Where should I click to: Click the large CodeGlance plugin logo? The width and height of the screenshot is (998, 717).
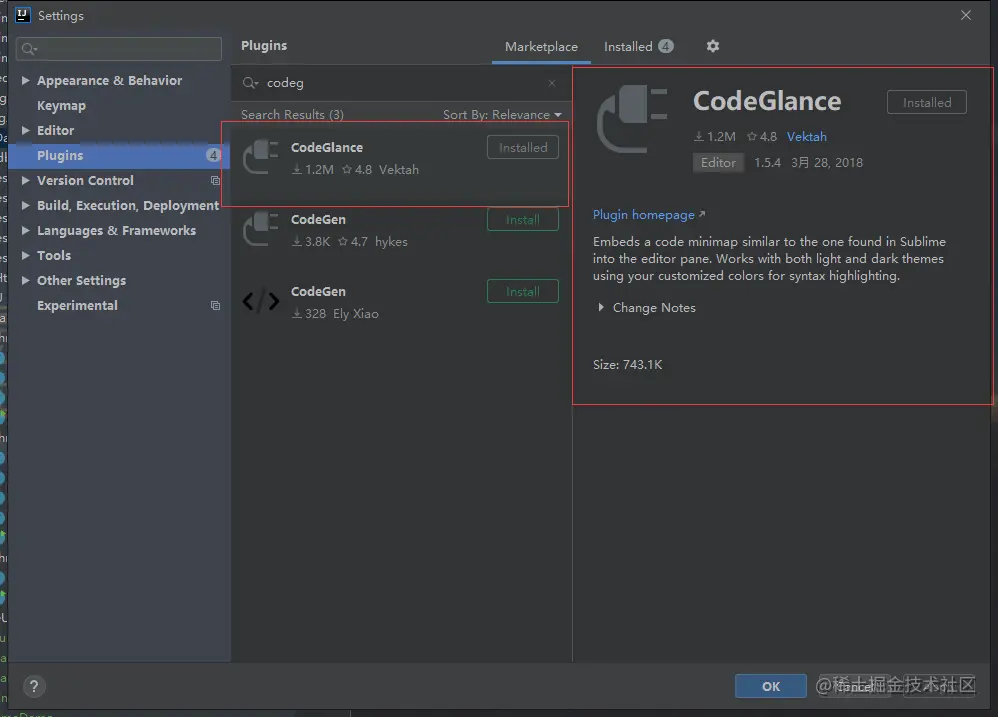coord(632,119)
